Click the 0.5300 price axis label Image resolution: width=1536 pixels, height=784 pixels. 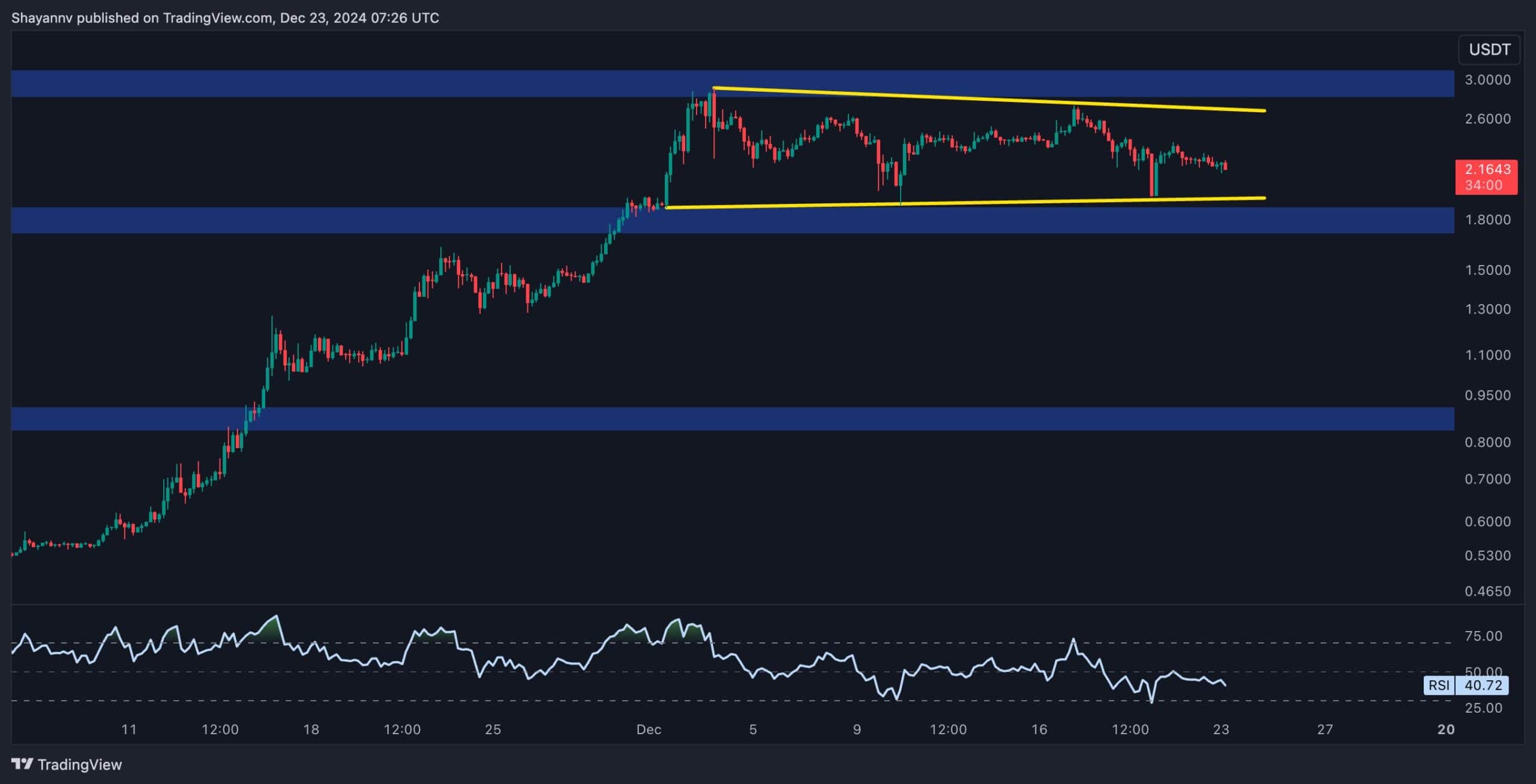[1487, 555]
